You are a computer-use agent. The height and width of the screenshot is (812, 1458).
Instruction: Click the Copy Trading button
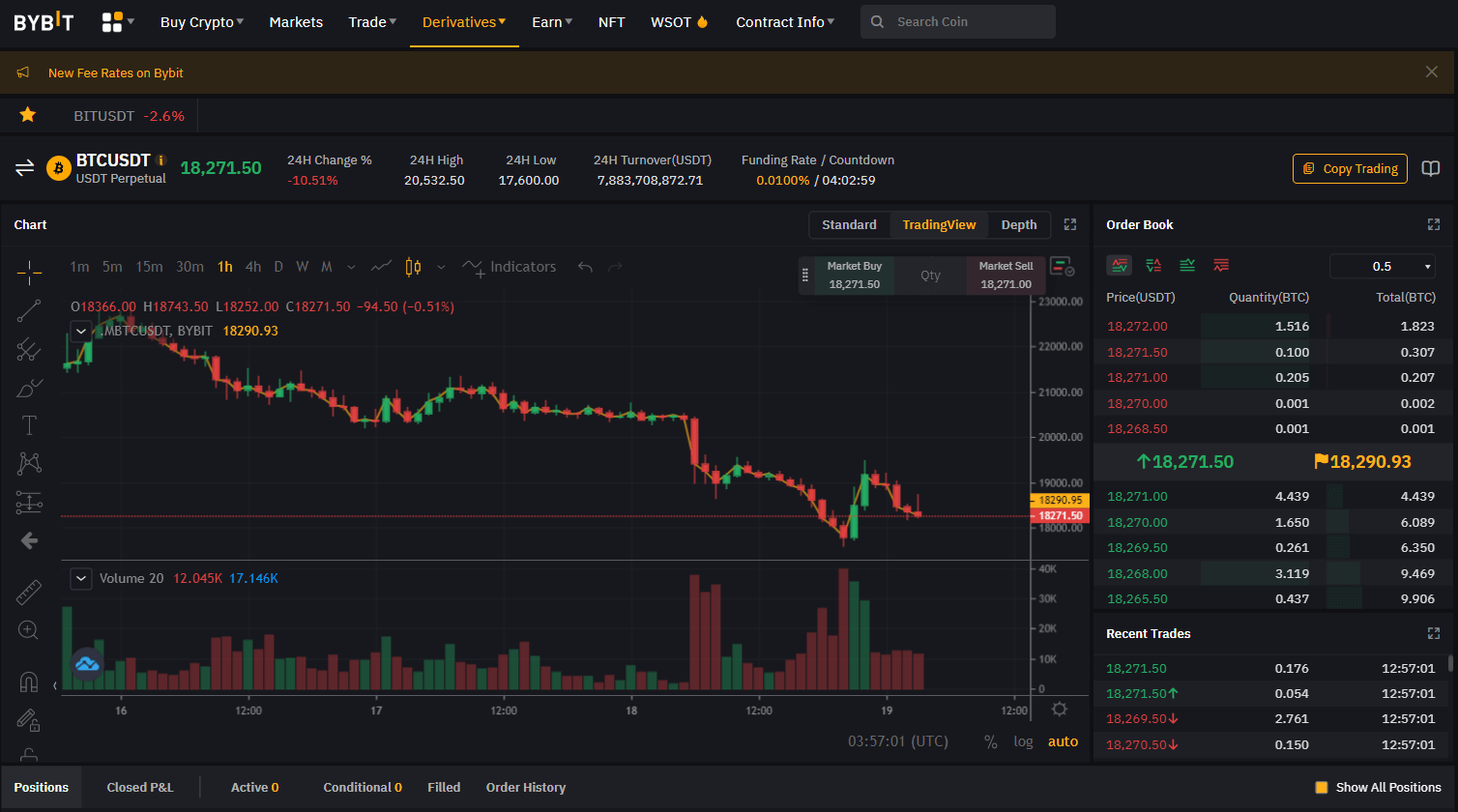pos(1350,168)
